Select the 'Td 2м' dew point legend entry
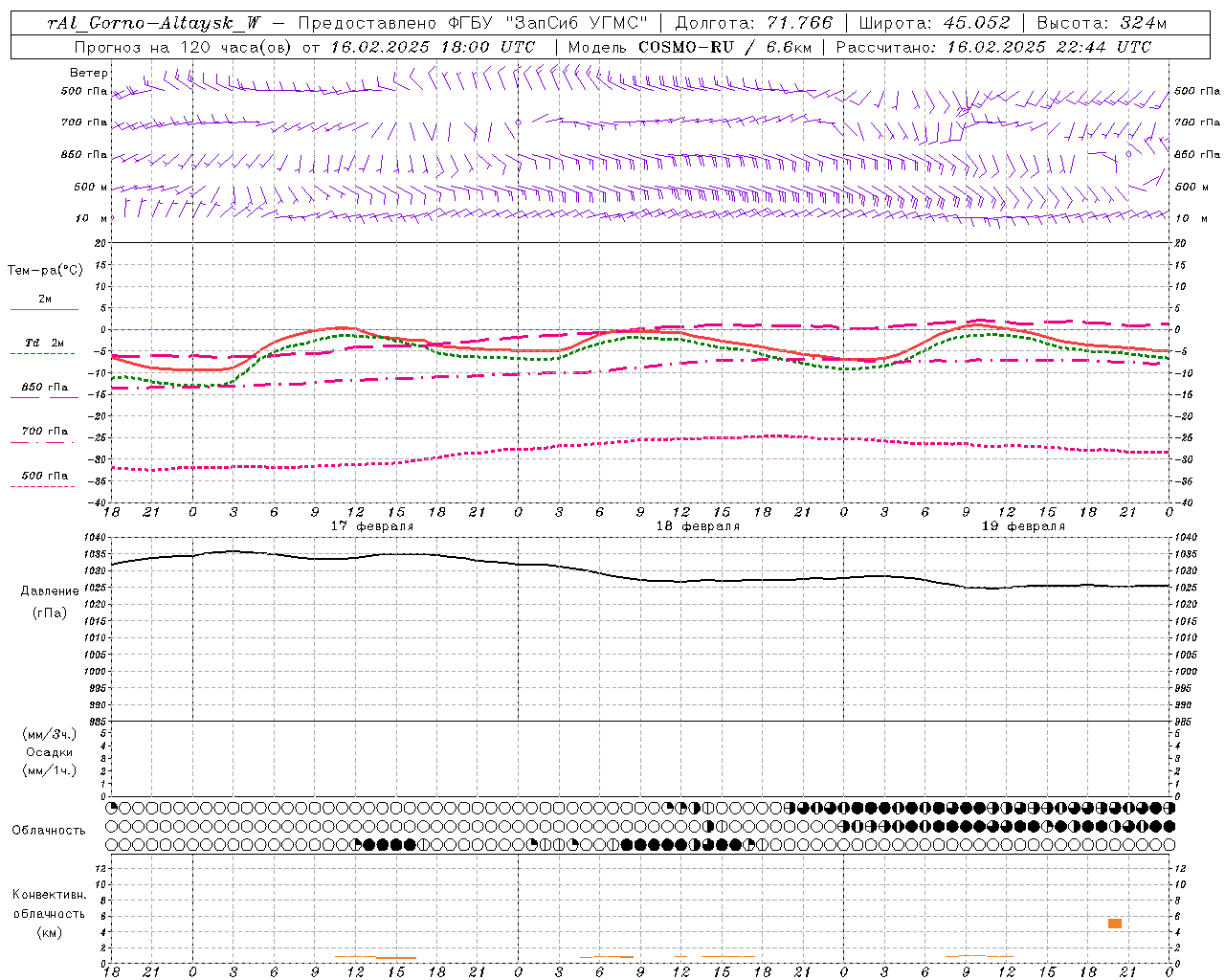This screenshot has height=980, width=1225. 44,343
